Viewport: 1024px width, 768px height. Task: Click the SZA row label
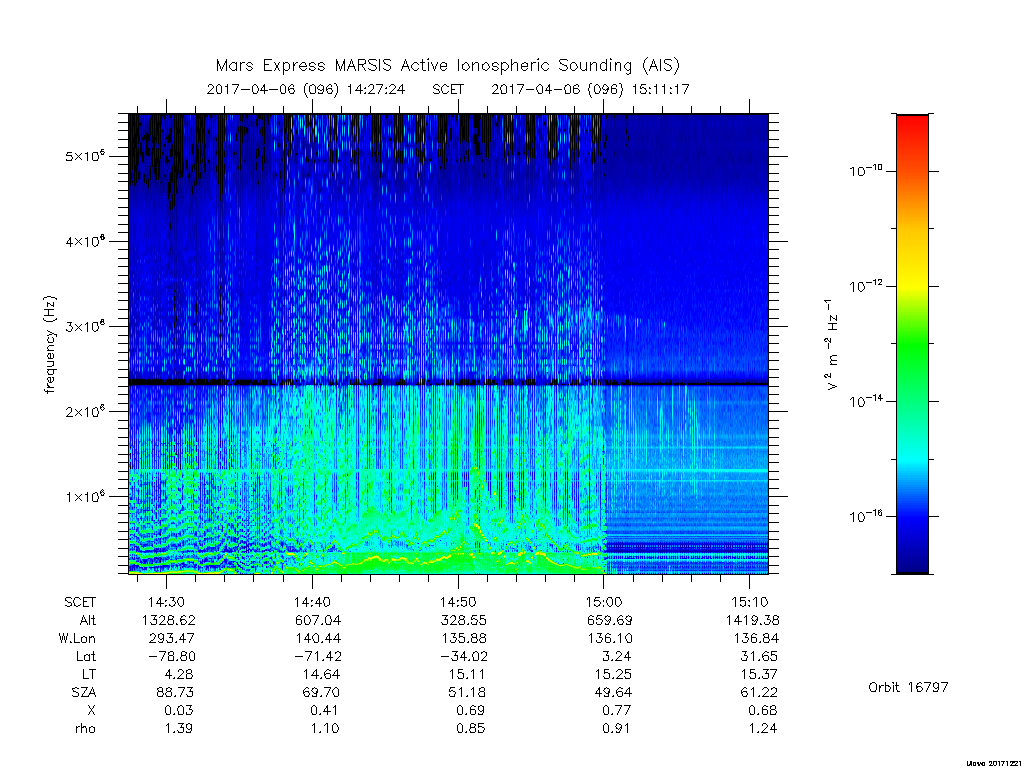[84, 692]
